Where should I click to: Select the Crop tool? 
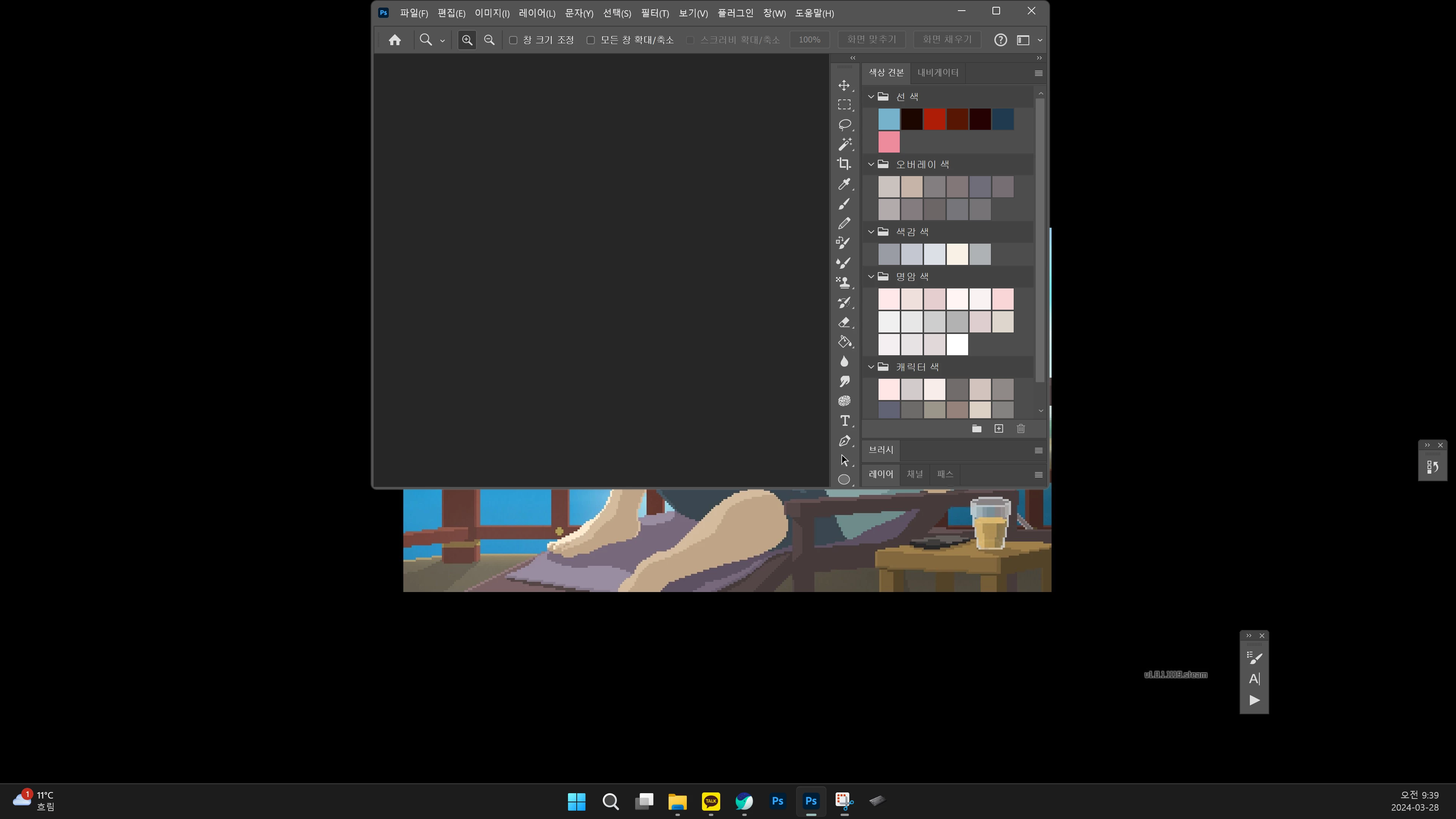(x=844, y=164)
